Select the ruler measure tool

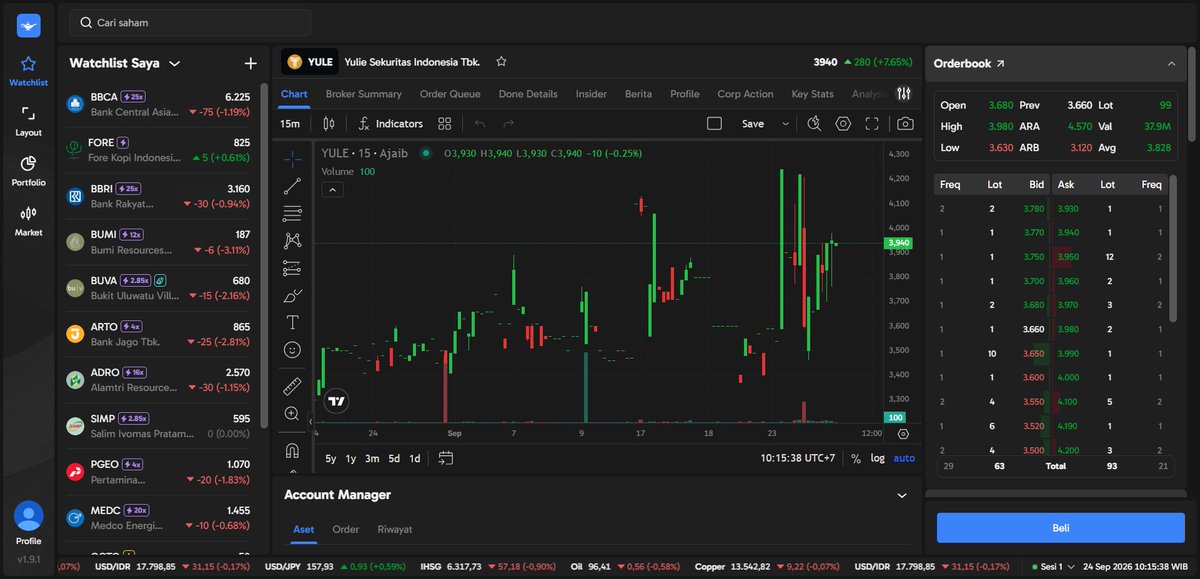click(x=292, y=386)
